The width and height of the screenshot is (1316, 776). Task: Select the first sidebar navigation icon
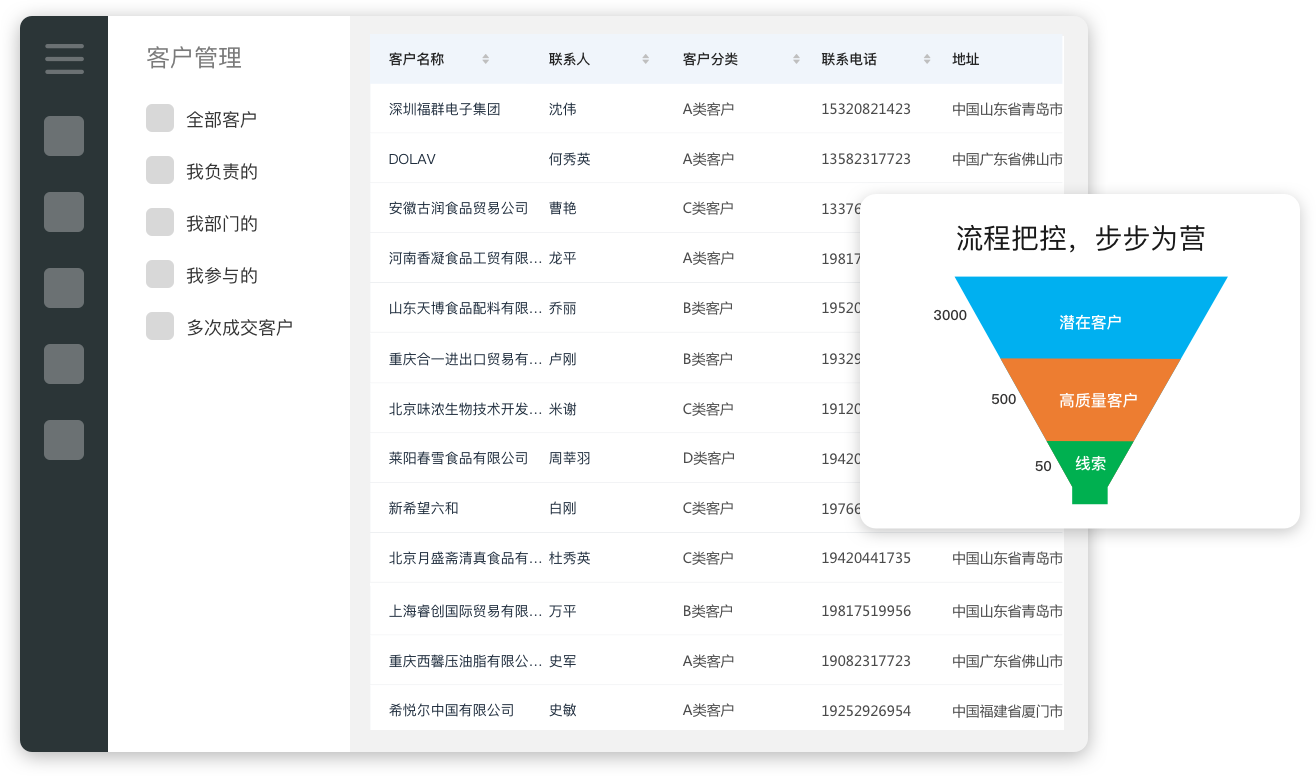point(63,137)
